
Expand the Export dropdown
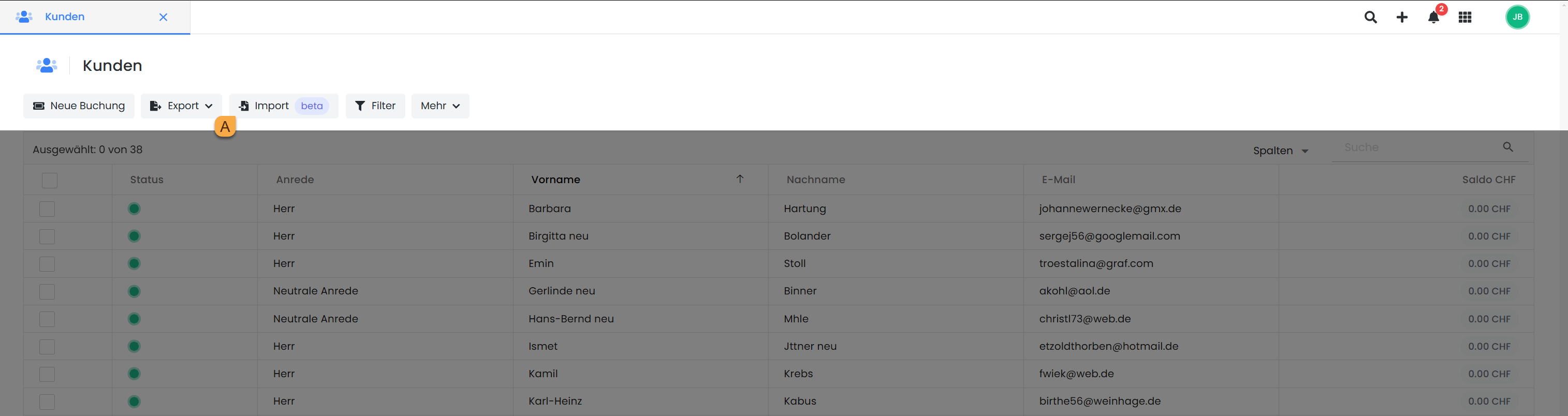tap(181, 106)
